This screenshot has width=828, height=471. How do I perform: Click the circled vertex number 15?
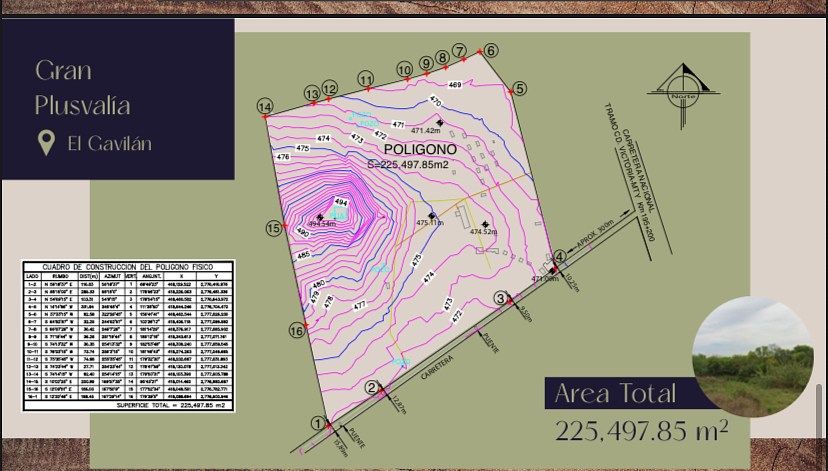[273, 229]
